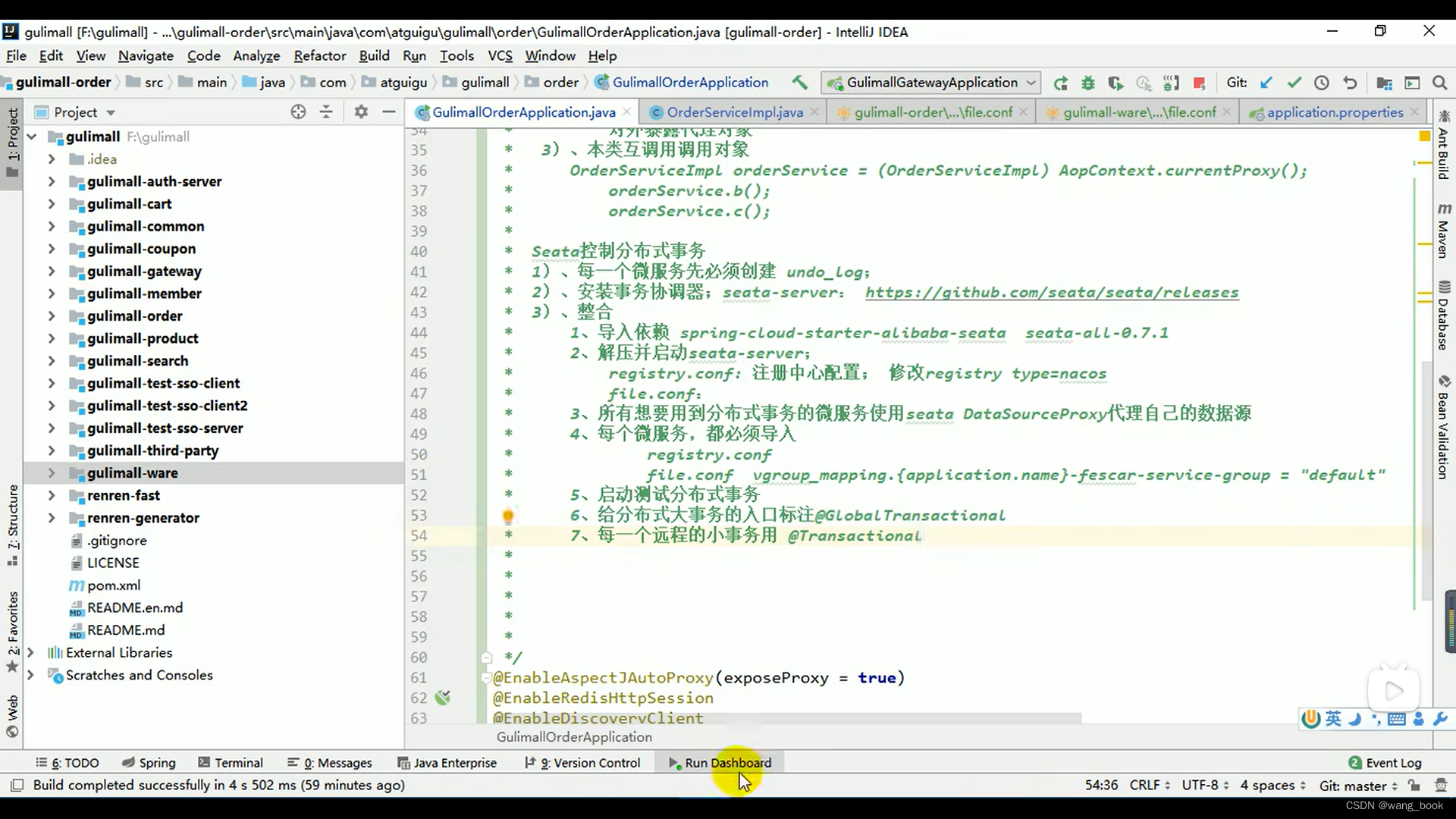Switch to application.properties tab
Viewport: 1456px width, 819px height.
1335,112
